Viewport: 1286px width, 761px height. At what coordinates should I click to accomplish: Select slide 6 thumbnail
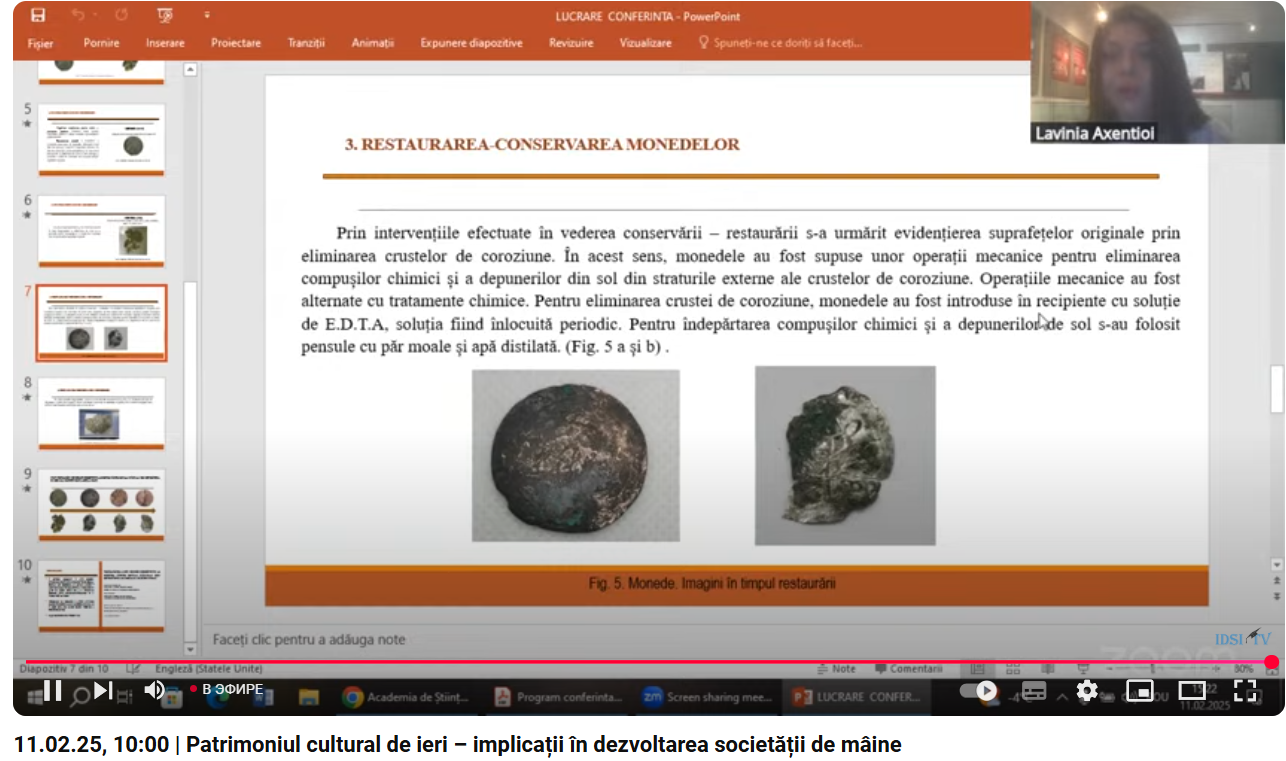click(x=101, y=231)
